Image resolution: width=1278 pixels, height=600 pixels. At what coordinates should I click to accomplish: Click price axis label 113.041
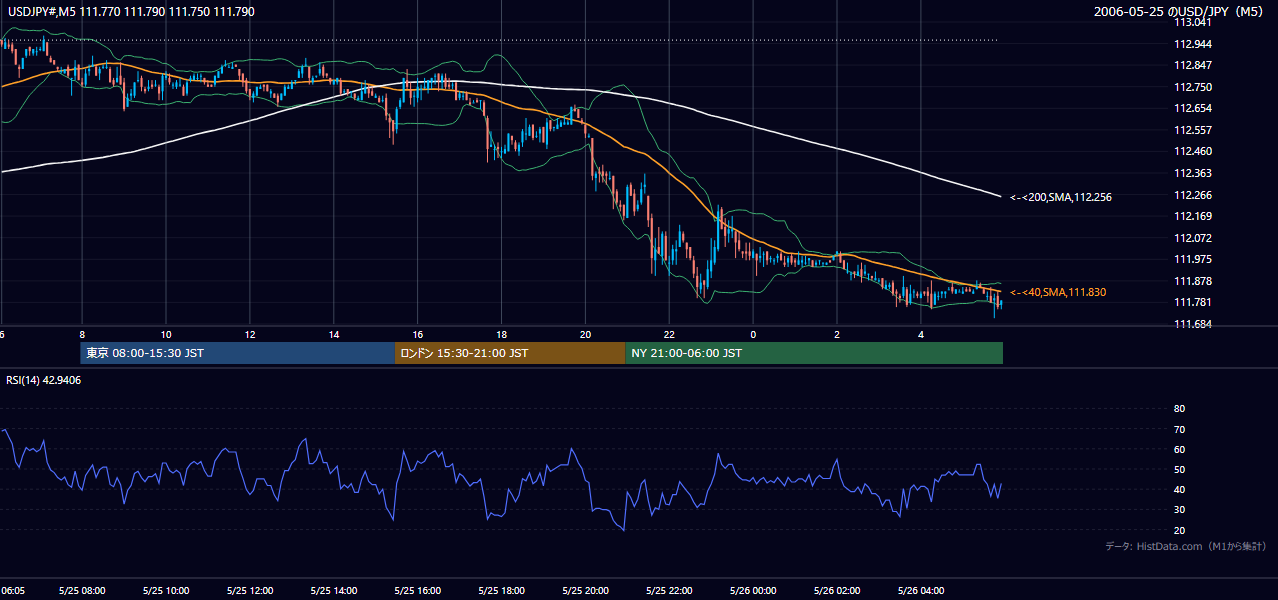tap(1193, 22)
